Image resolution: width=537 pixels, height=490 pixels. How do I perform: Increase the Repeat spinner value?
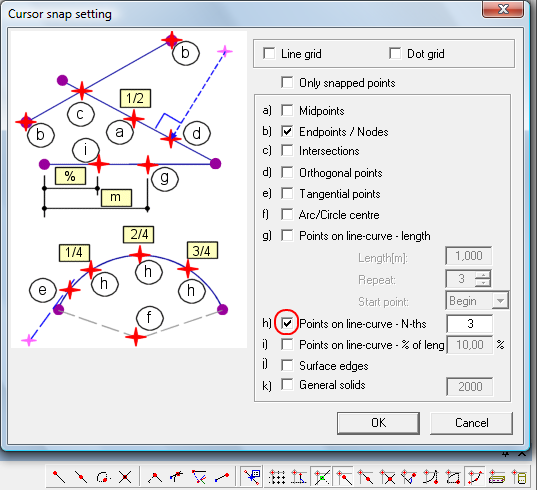tap(483, 274)
